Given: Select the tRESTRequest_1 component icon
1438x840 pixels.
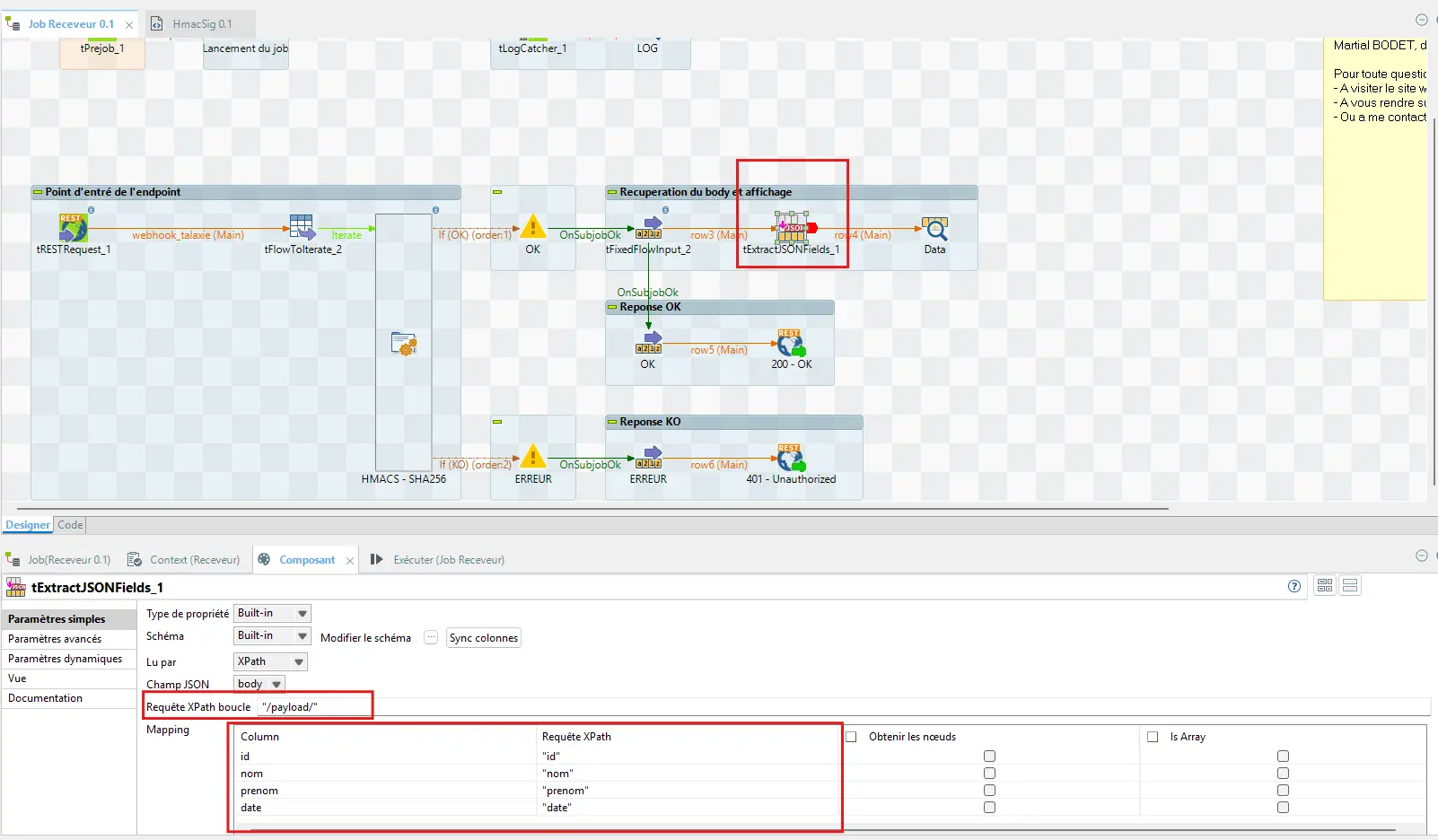Looking at the screenshot, I should 73,228.
